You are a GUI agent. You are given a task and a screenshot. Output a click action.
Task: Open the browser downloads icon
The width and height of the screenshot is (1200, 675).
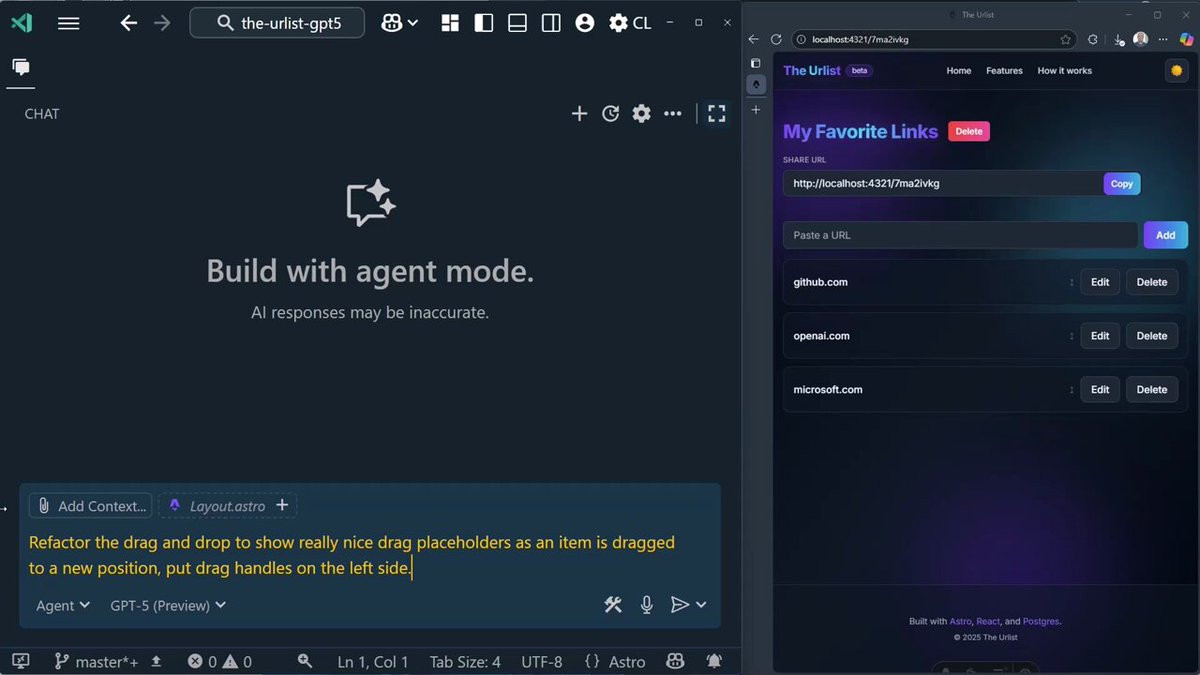pos(1119,39)
